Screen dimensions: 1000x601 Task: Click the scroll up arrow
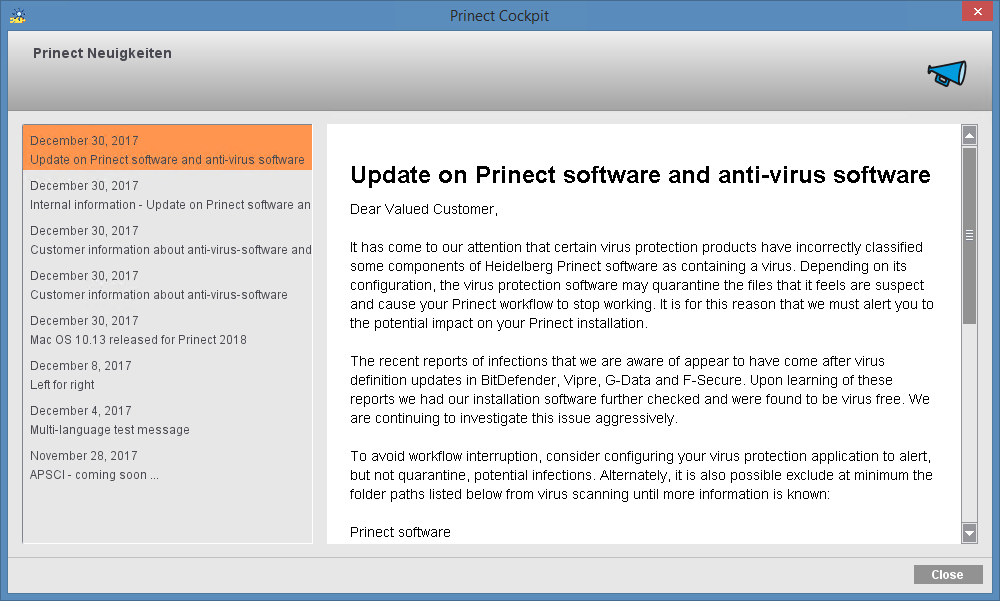pyautogui.click(x=969, y=135)
